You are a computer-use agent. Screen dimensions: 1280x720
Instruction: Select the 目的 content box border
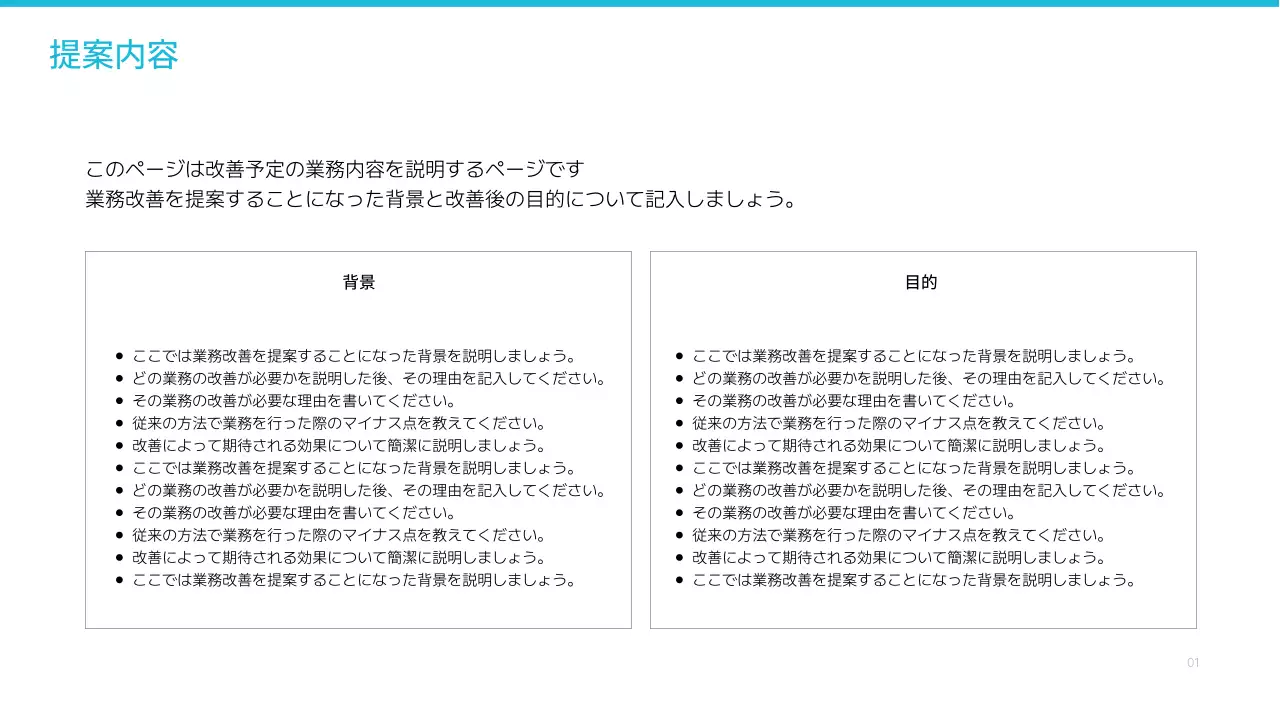(922, 253)
